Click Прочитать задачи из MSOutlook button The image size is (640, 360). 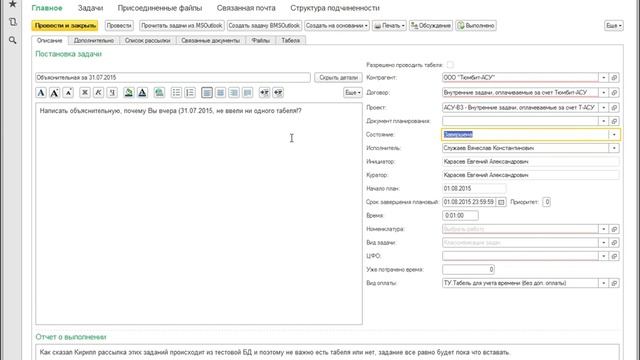182,25
